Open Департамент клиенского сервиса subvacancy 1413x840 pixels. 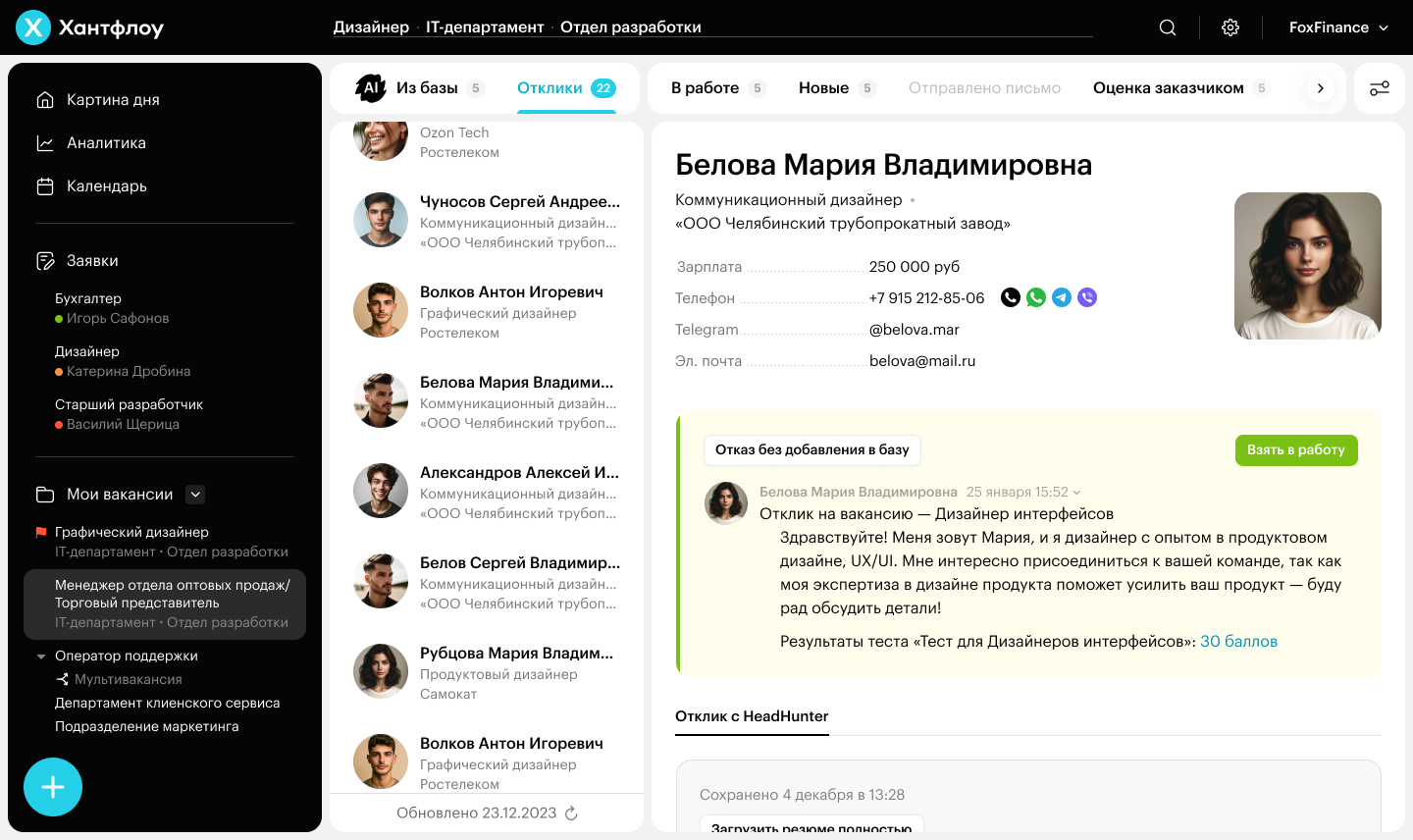coord(168,703)
